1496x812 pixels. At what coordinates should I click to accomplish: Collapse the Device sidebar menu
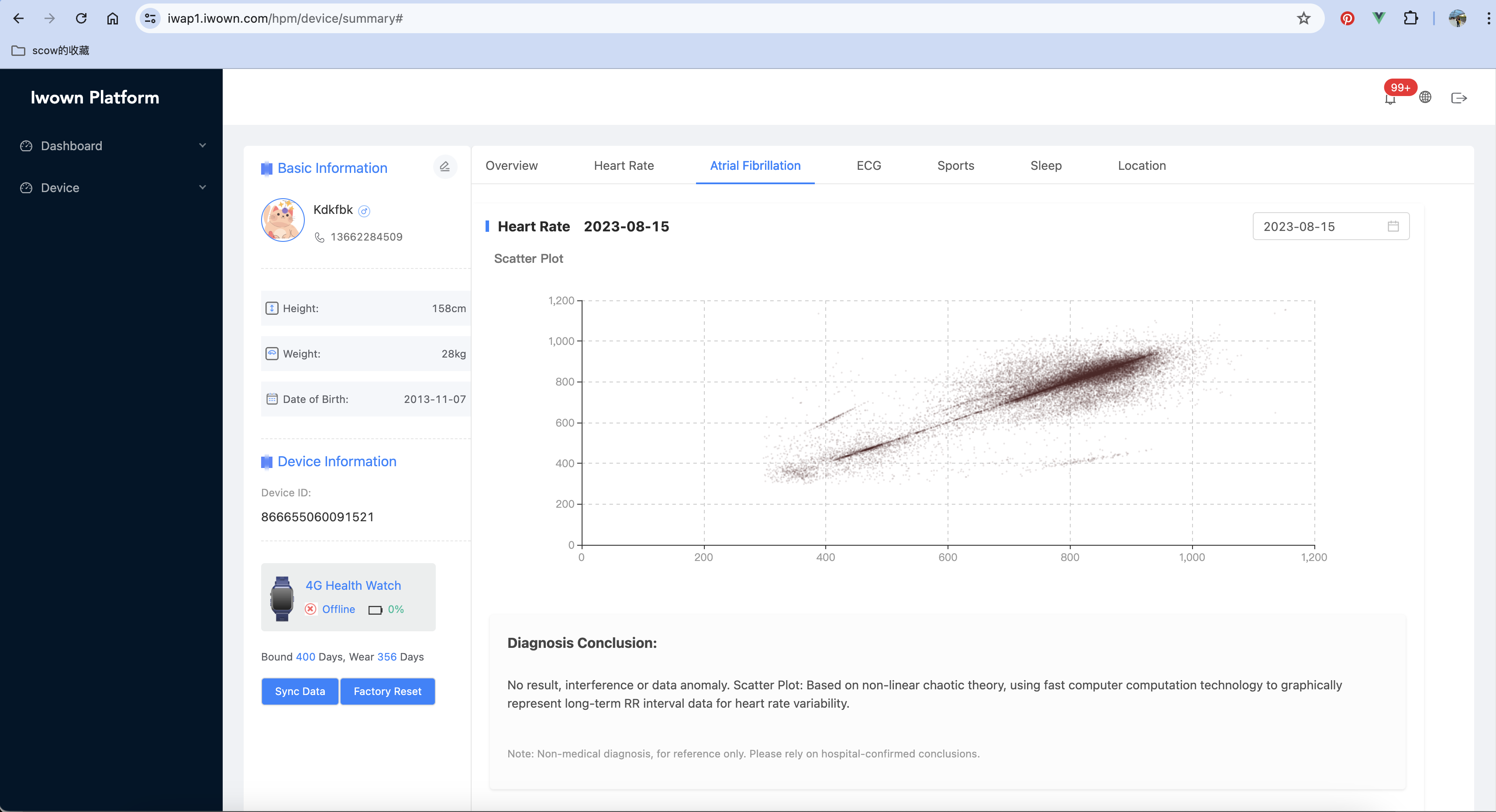(202, 187)
